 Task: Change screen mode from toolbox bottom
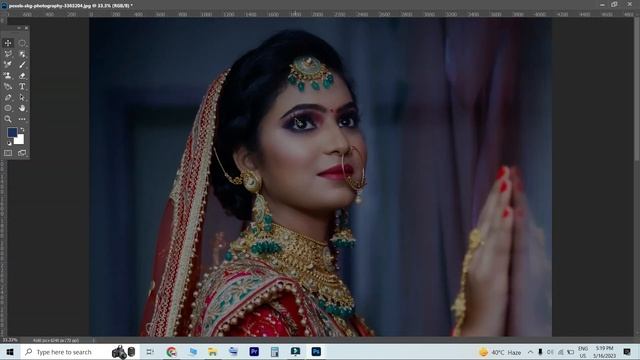(22, 153)
